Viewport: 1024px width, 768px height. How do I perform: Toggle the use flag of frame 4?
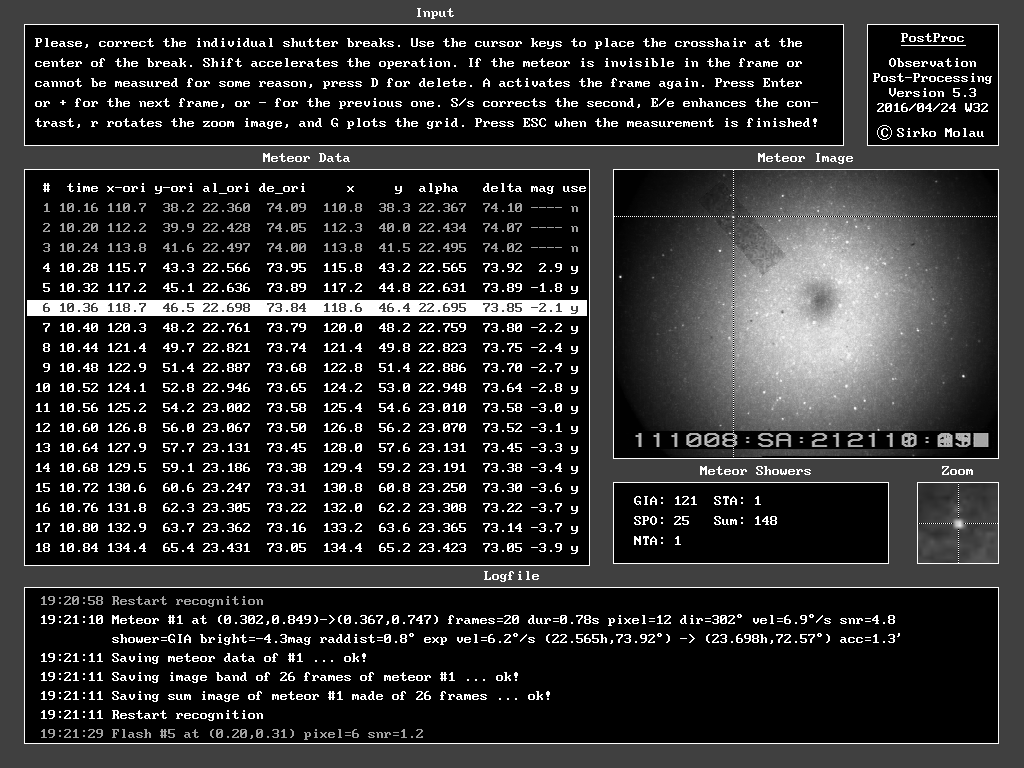(574, 268)
